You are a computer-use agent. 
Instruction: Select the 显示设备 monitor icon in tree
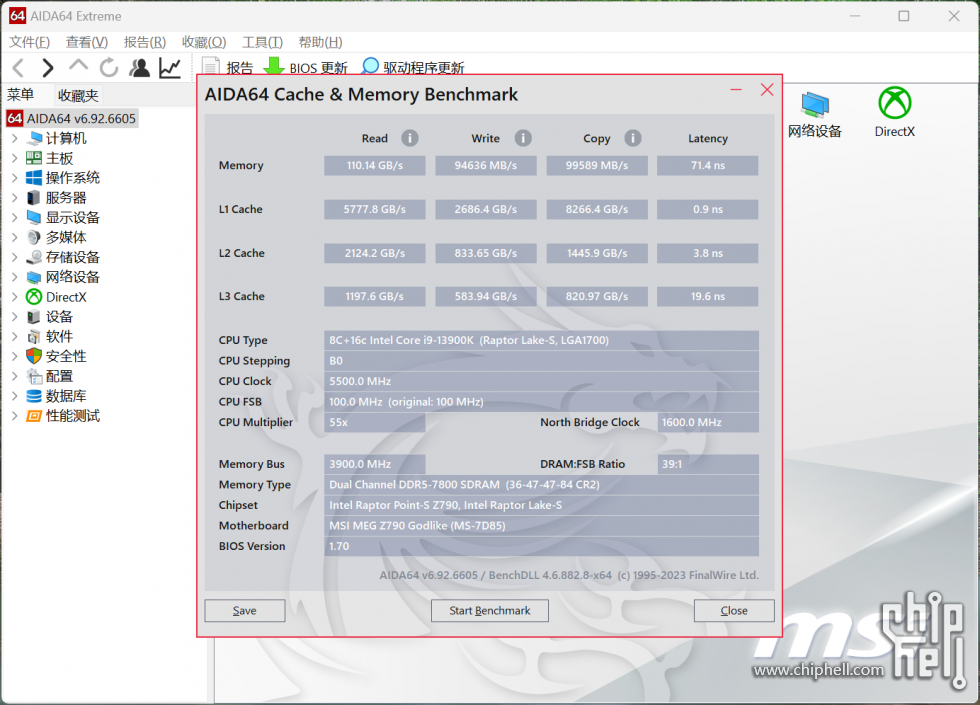[34, 218]
